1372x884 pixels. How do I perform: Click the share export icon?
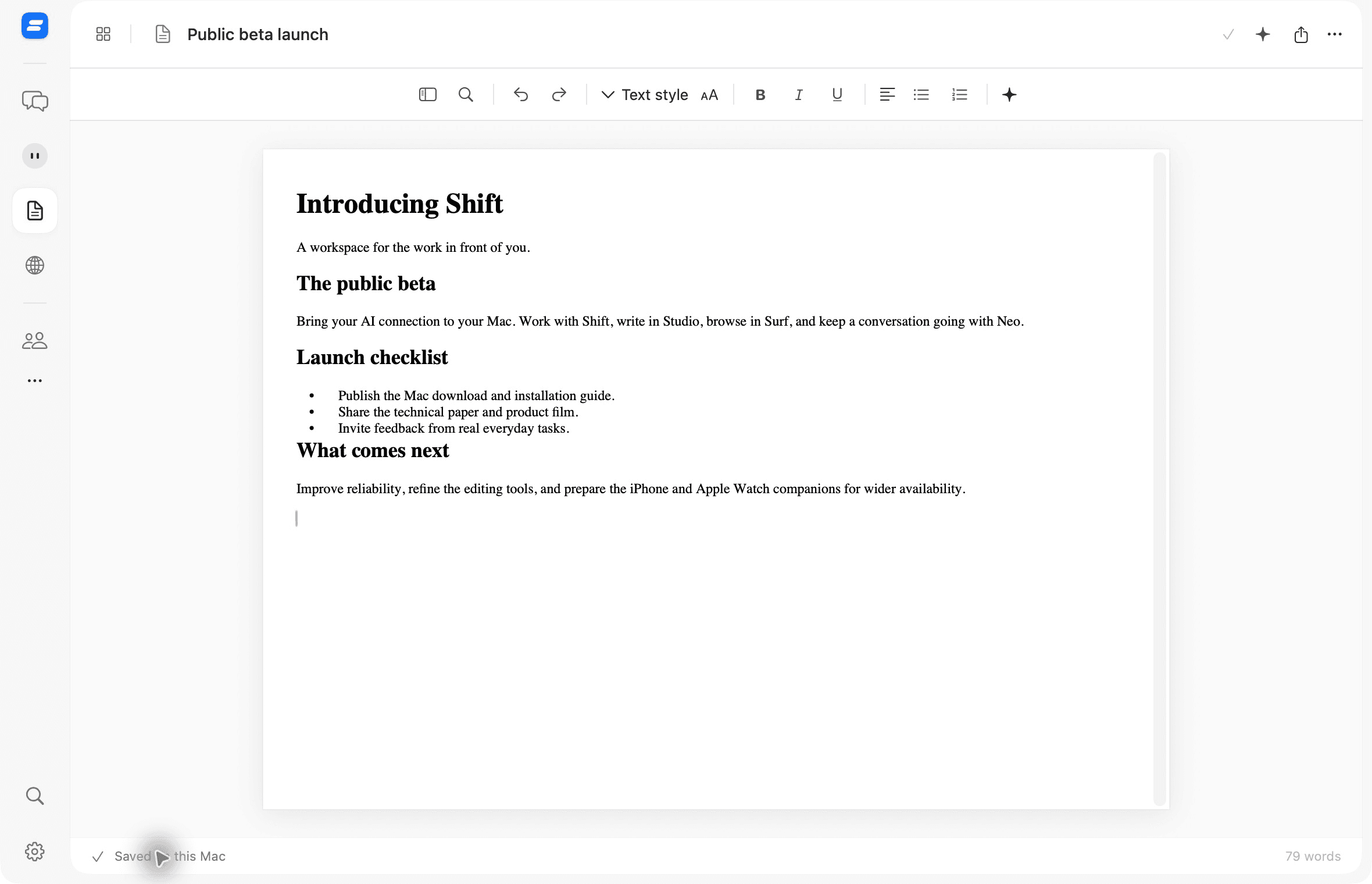point(1301,34)
